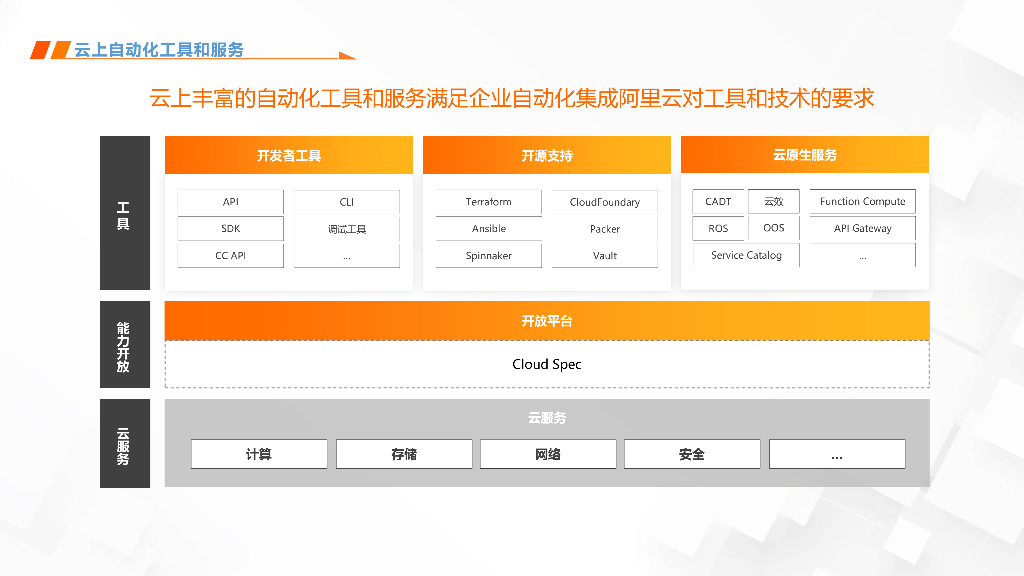Click the Cloud Spec dashed box
The width and height of the screenshot is (1024, 576).
tap(547, 364)
